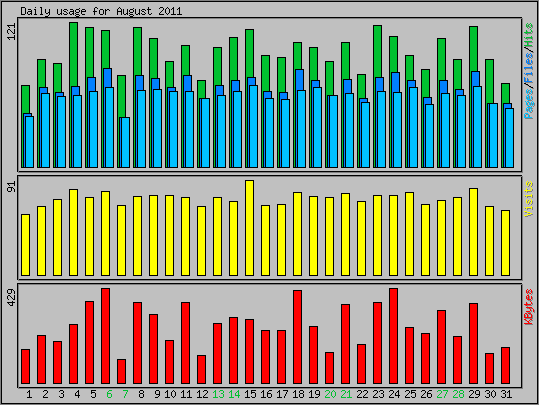Click the "121" axis value of top chart
Image resolution: width=539 pixels, height=405 pixels.
click(x=12, y=32)
